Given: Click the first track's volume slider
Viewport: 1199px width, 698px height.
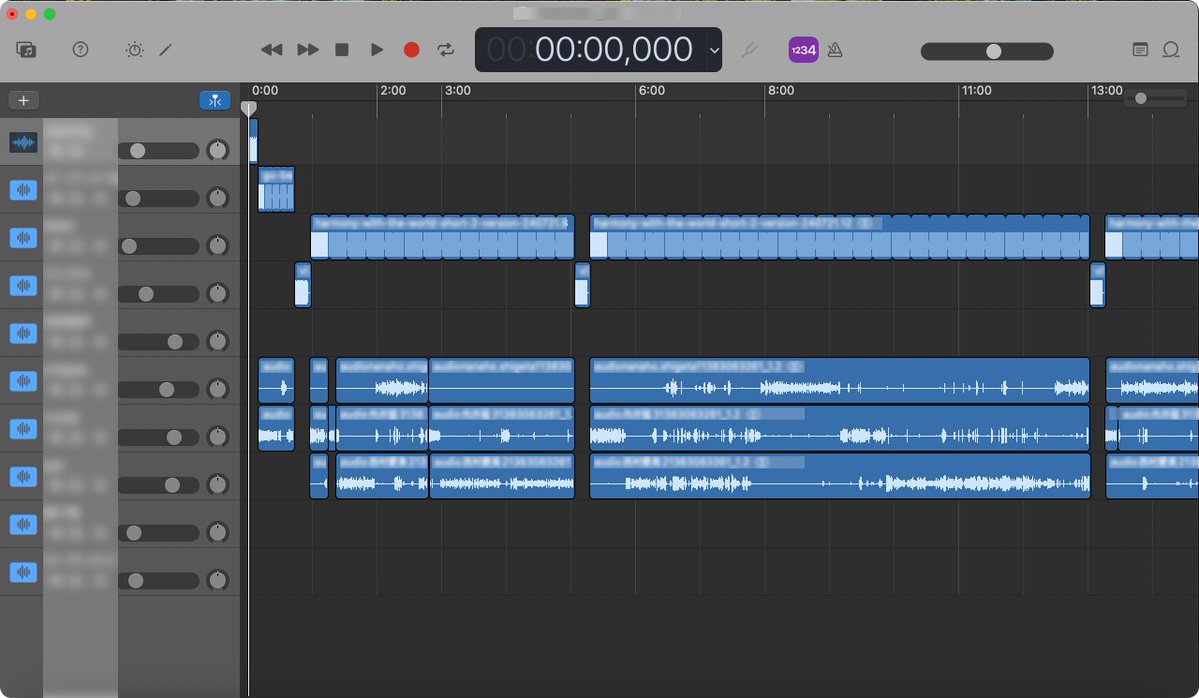Looking at the screenshot, I should tap(158, 151).
